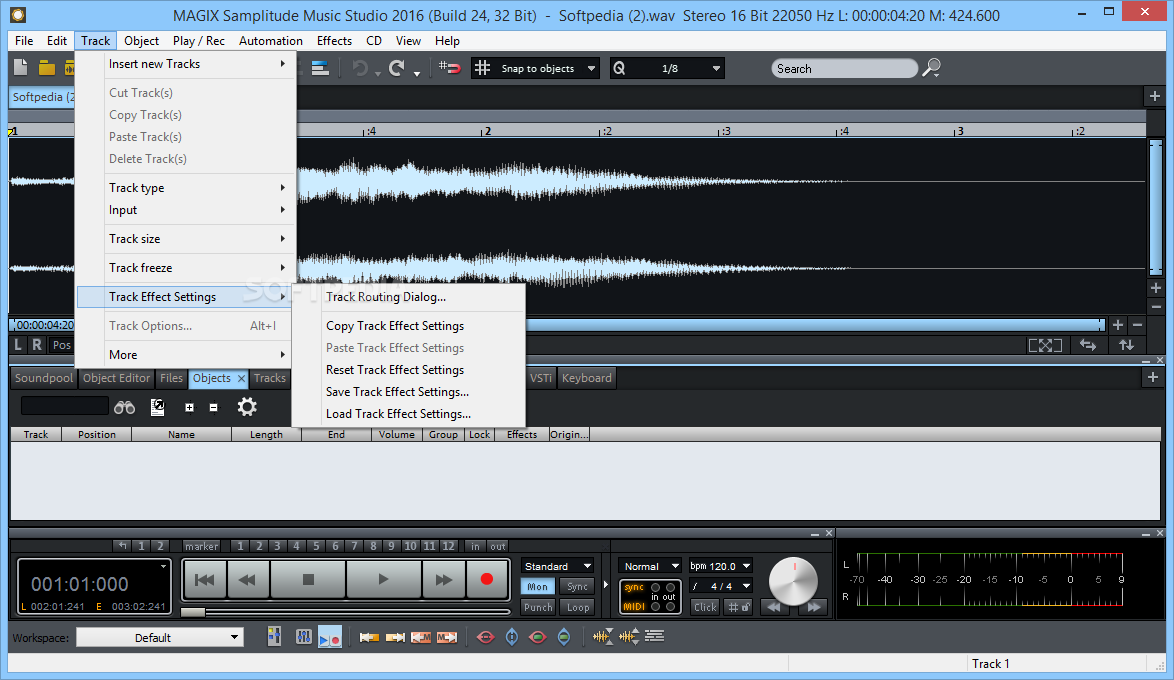Toggle the snap magnet icon
This screenshot has width=1174, height=680.
tap(449, 68)
